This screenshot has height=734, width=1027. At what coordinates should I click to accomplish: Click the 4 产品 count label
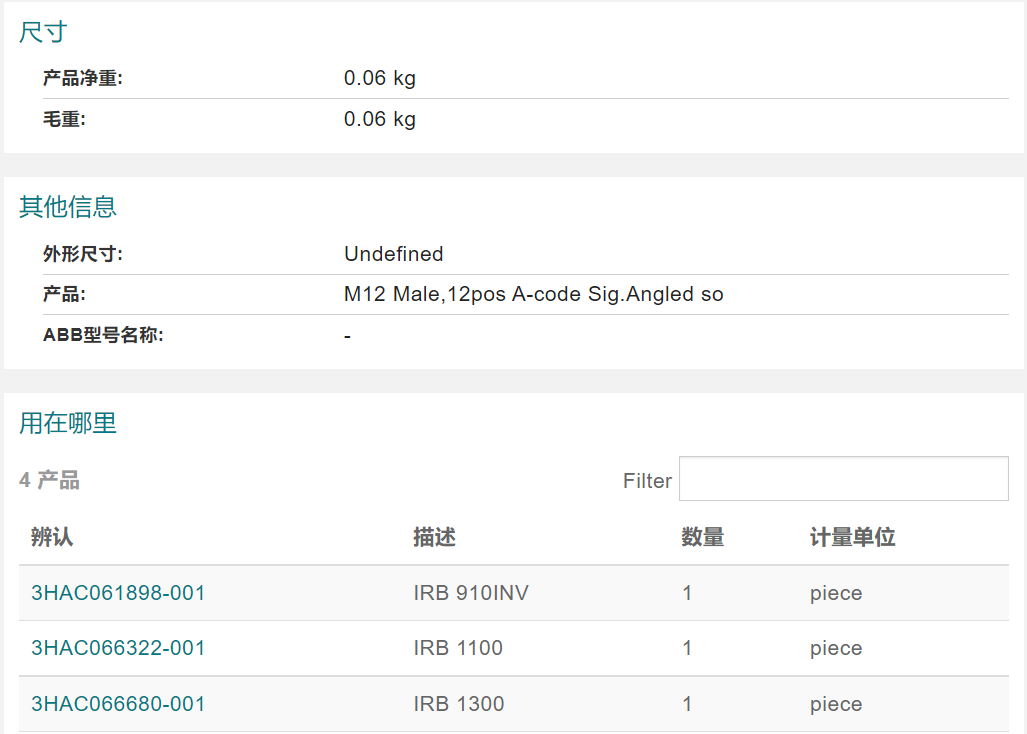tap(49, 480)
